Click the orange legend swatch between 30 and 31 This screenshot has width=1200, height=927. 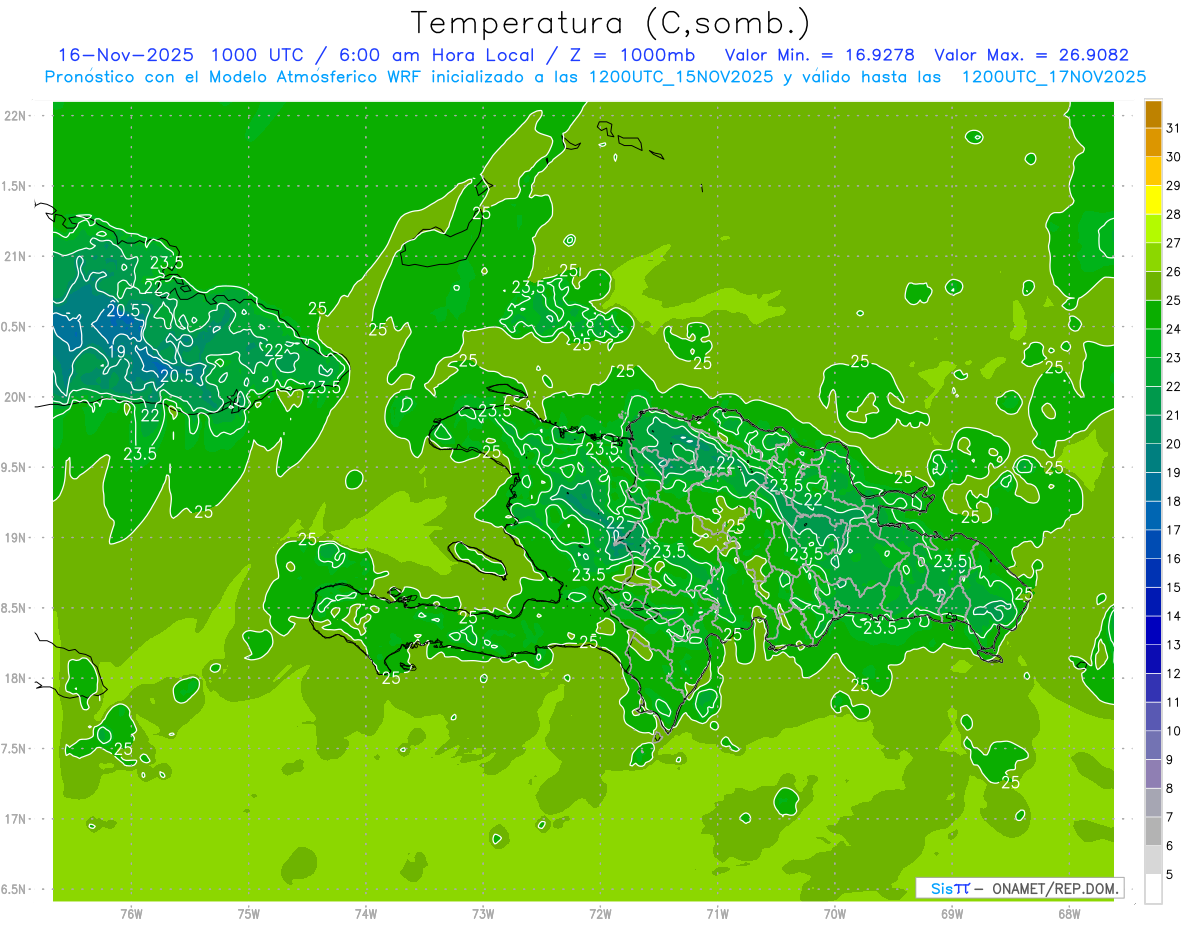click(1153, 143)
